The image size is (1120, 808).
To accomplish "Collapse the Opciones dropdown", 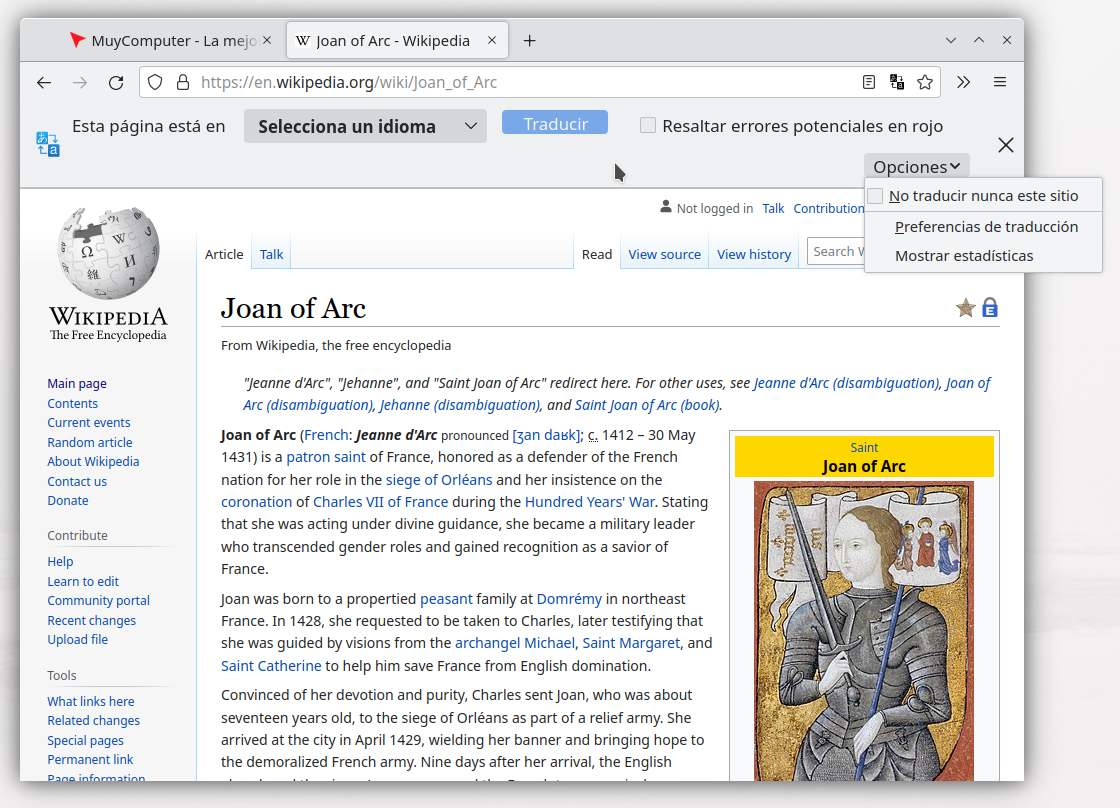I will click(x=916, y=167).
